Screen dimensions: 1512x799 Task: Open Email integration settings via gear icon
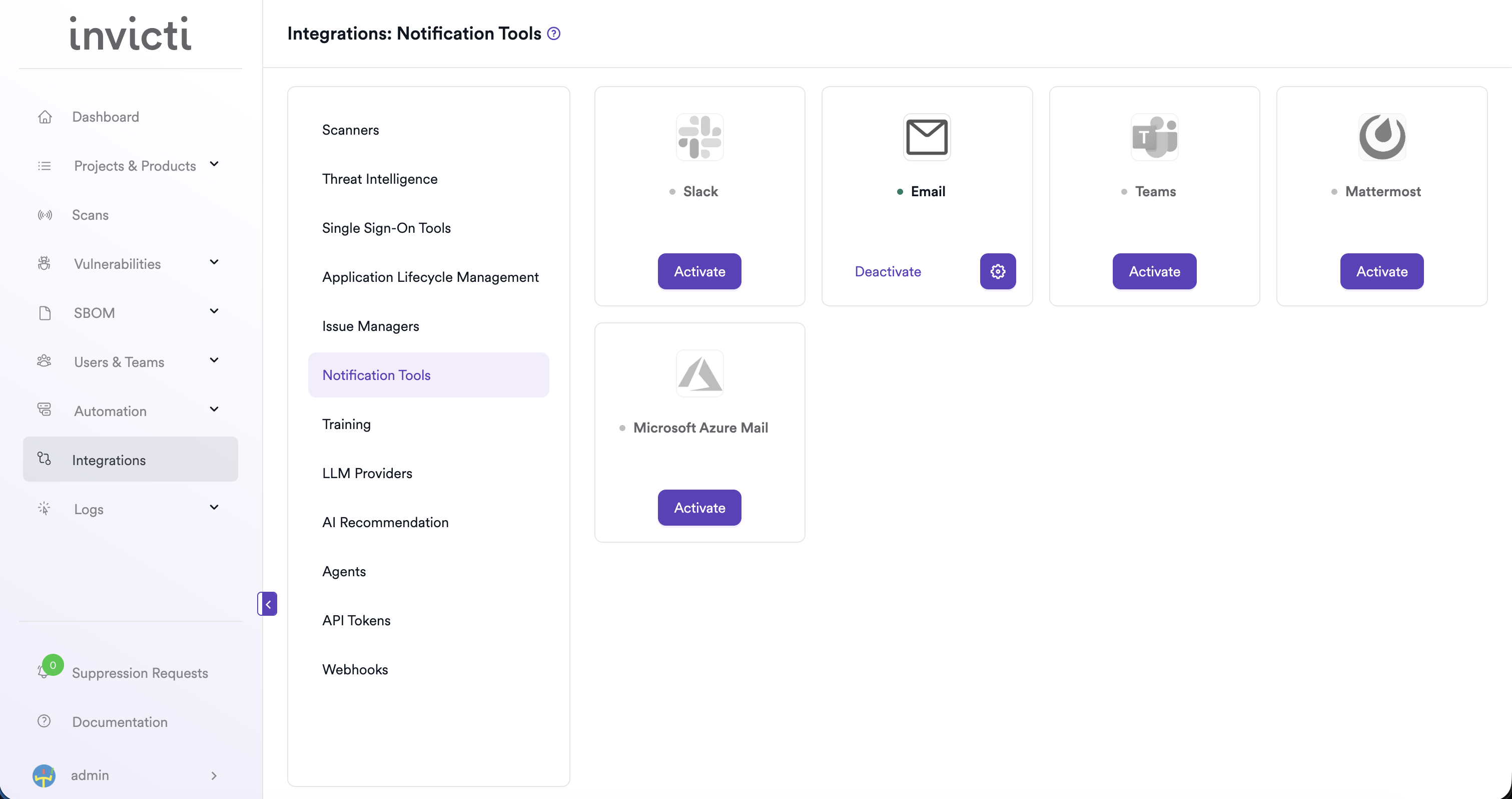997,271
